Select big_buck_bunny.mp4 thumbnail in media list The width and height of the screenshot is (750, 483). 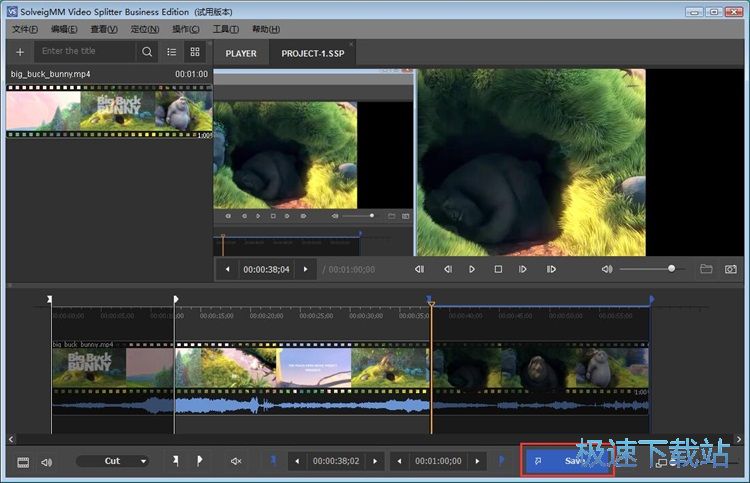point(109,112)
